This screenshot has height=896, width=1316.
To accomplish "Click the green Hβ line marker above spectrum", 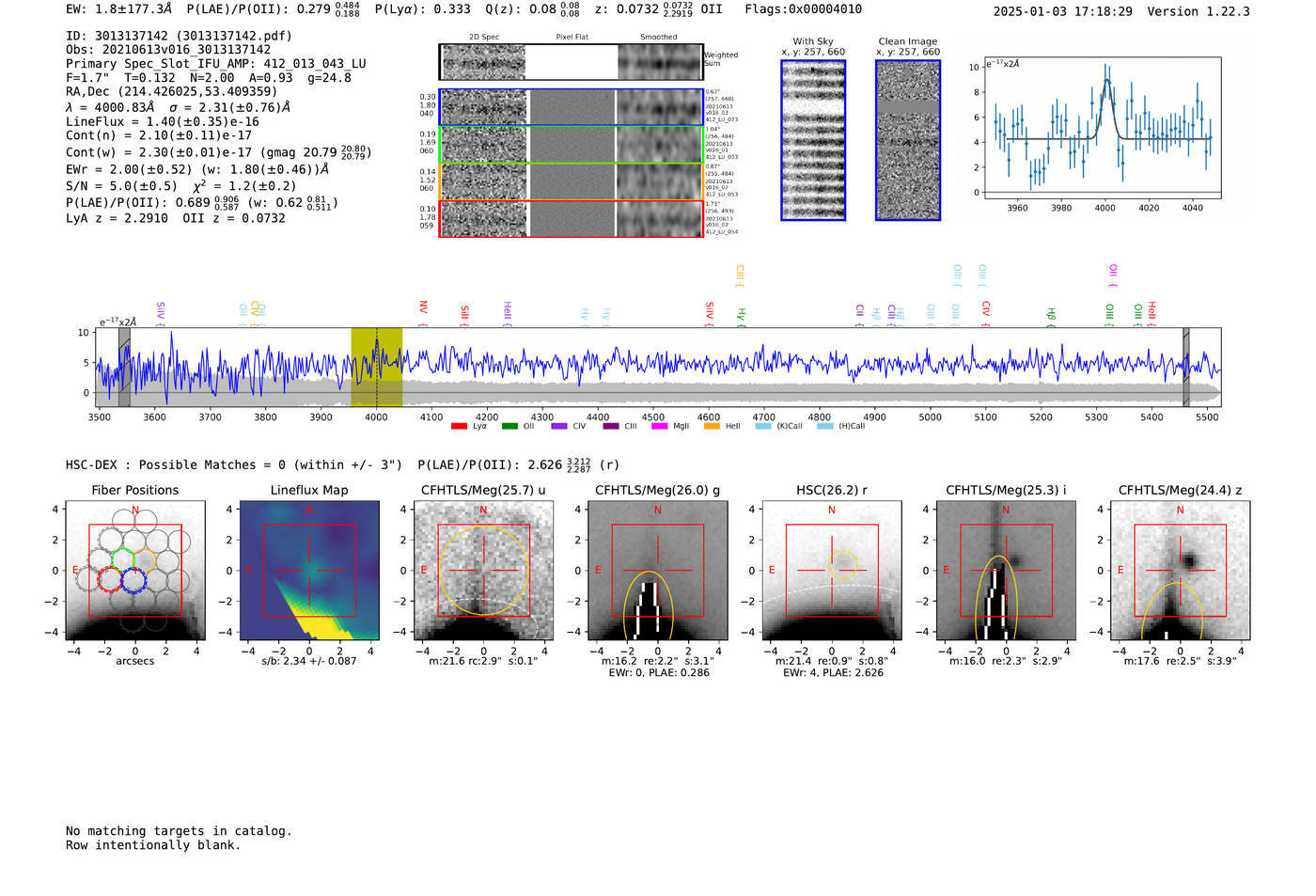I will point(1051,317).
